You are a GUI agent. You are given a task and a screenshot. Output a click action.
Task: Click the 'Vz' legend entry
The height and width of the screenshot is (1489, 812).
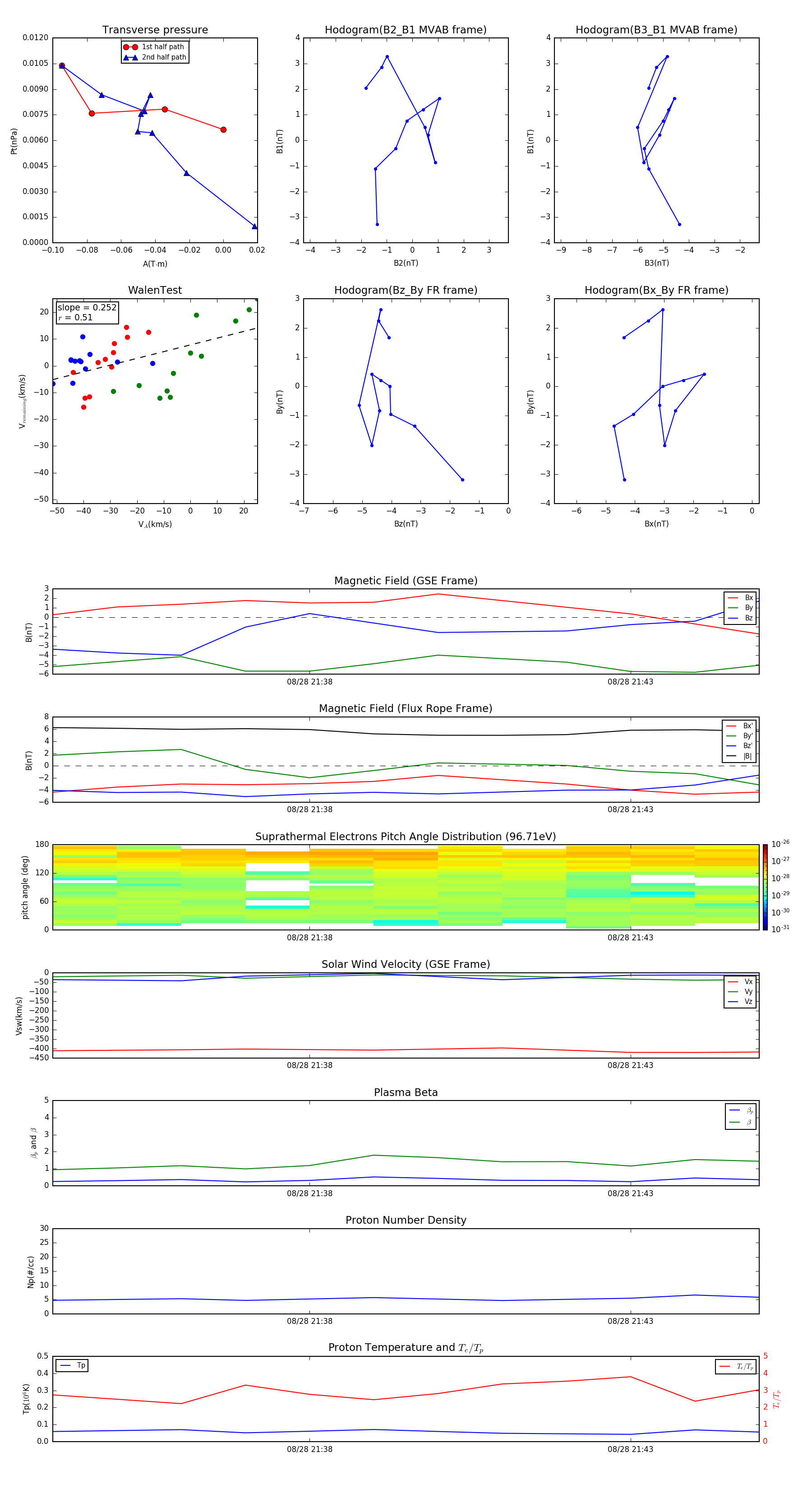click(x=740, y=1002)
